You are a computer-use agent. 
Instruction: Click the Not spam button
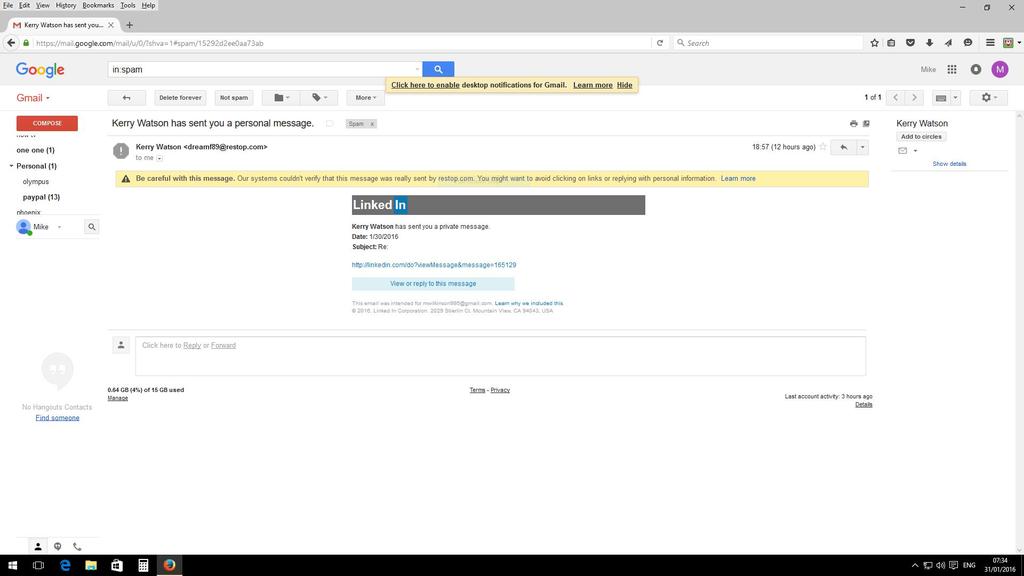tap(233, 97)
